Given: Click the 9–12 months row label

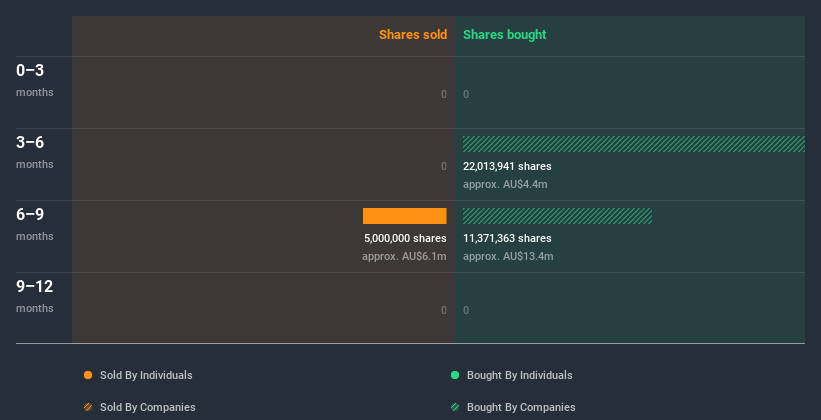Looking at the screenshot, I should [35, 296].
